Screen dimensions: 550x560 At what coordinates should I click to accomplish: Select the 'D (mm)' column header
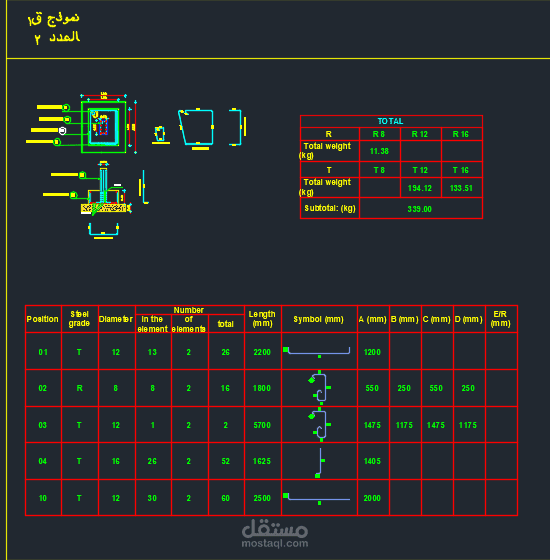point(469,319)
